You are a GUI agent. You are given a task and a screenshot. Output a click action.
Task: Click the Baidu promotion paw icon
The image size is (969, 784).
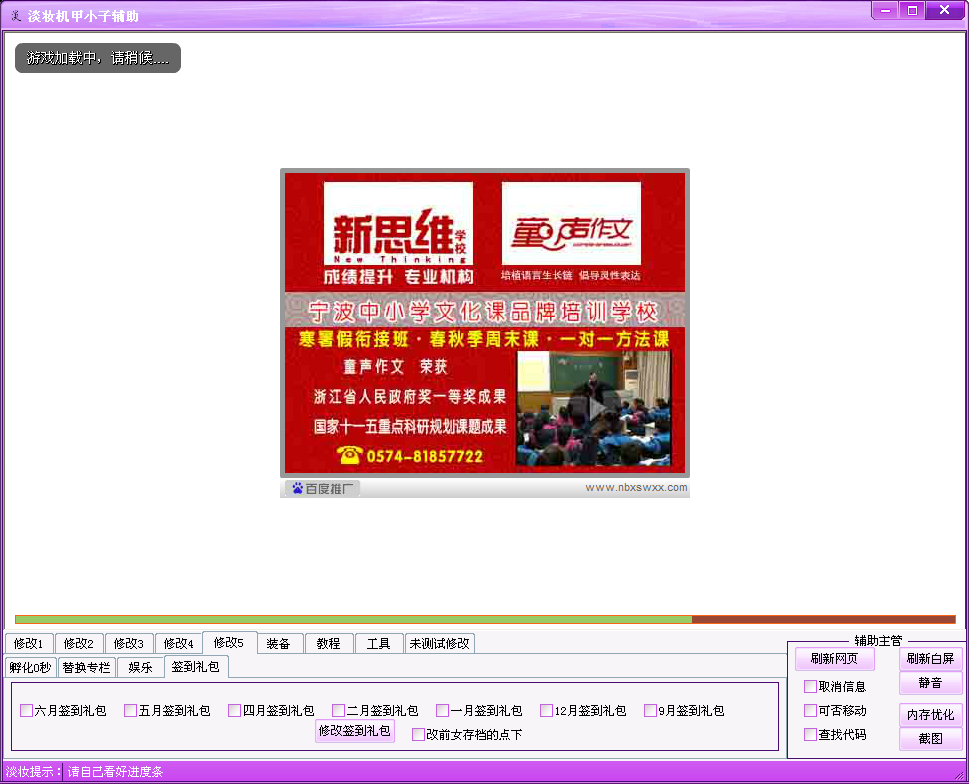click(x=297, y=488)
